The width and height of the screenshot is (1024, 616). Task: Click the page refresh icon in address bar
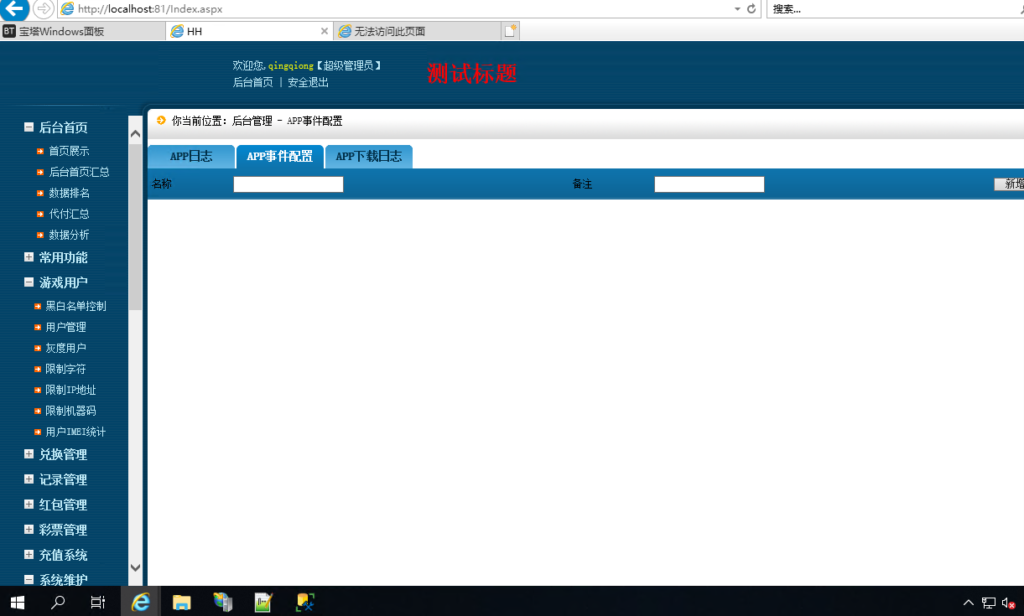click(751, 9)
